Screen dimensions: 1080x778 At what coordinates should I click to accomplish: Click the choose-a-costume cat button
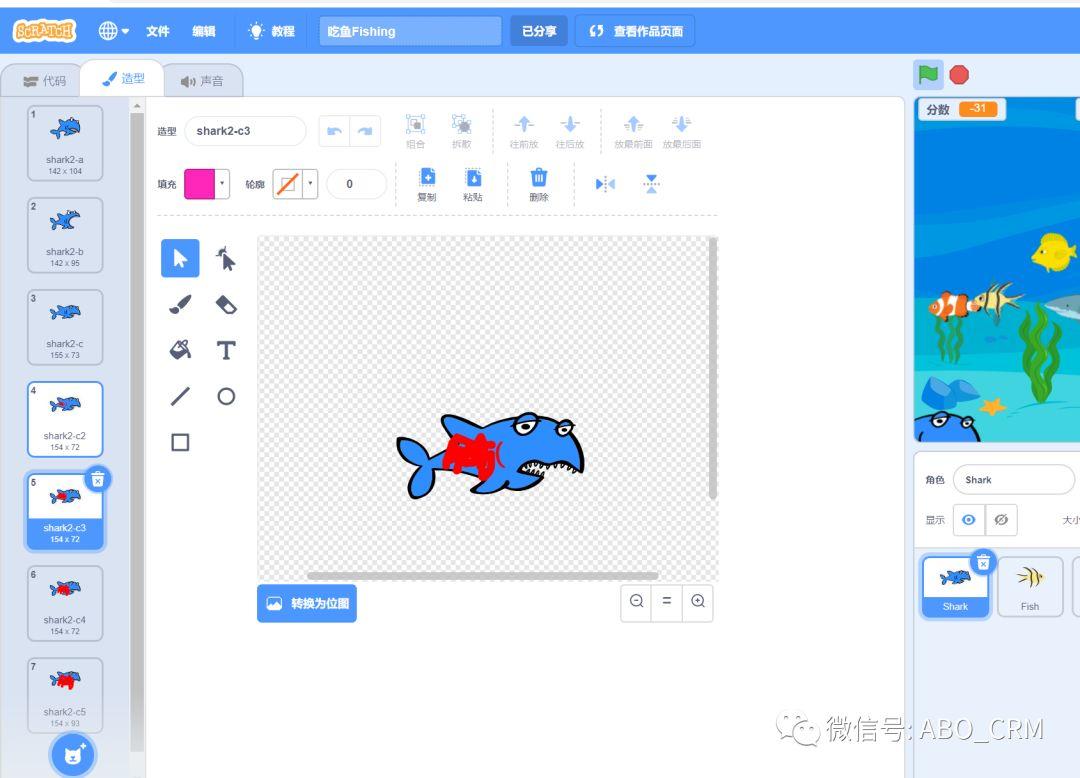[73, 755]
